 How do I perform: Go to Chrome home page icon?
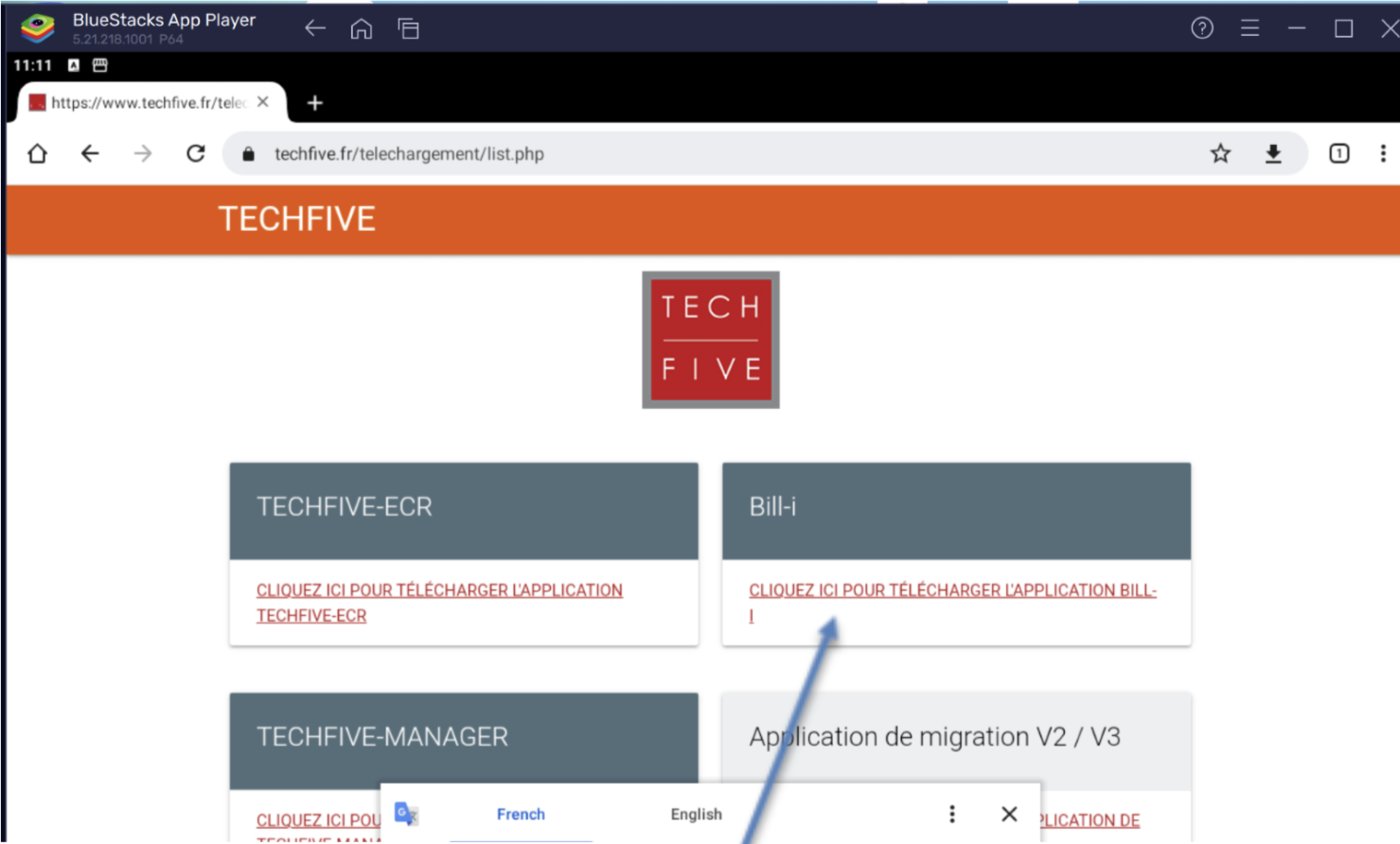(x=37, y=153)
